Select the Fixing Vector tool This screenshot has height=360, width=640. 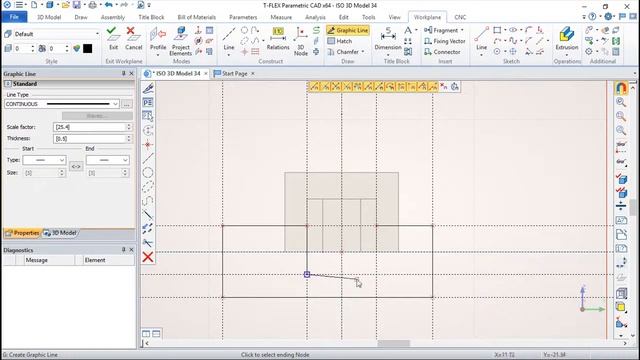pos(444,41)
